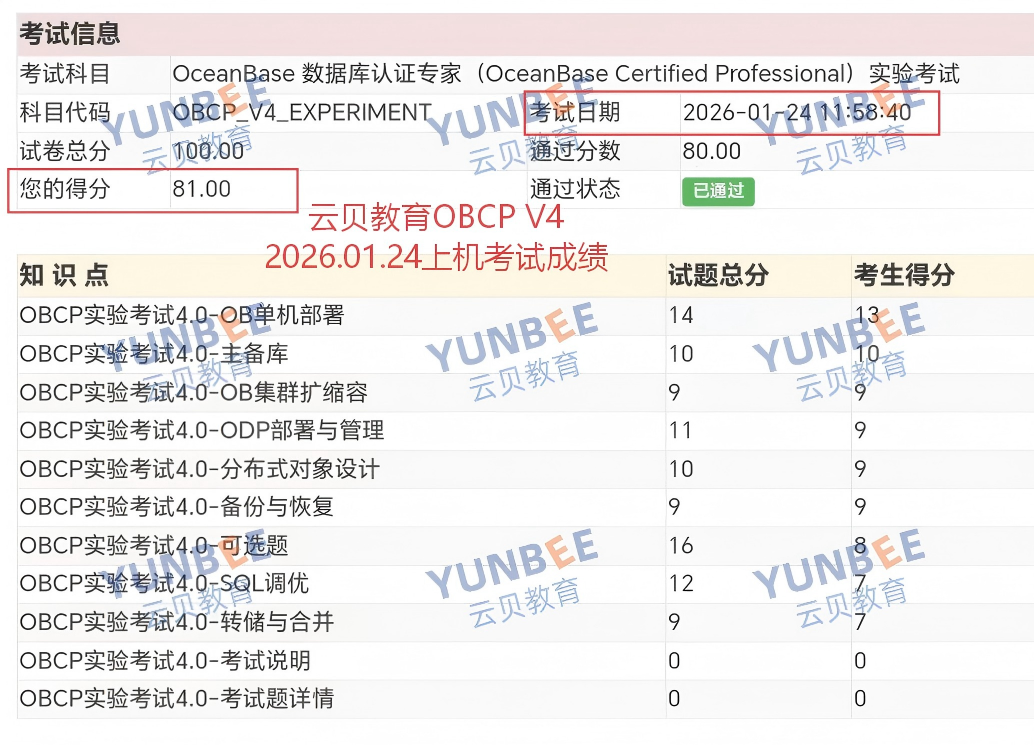Click the ODP部署与管理 row label

[x=202, y=431]
